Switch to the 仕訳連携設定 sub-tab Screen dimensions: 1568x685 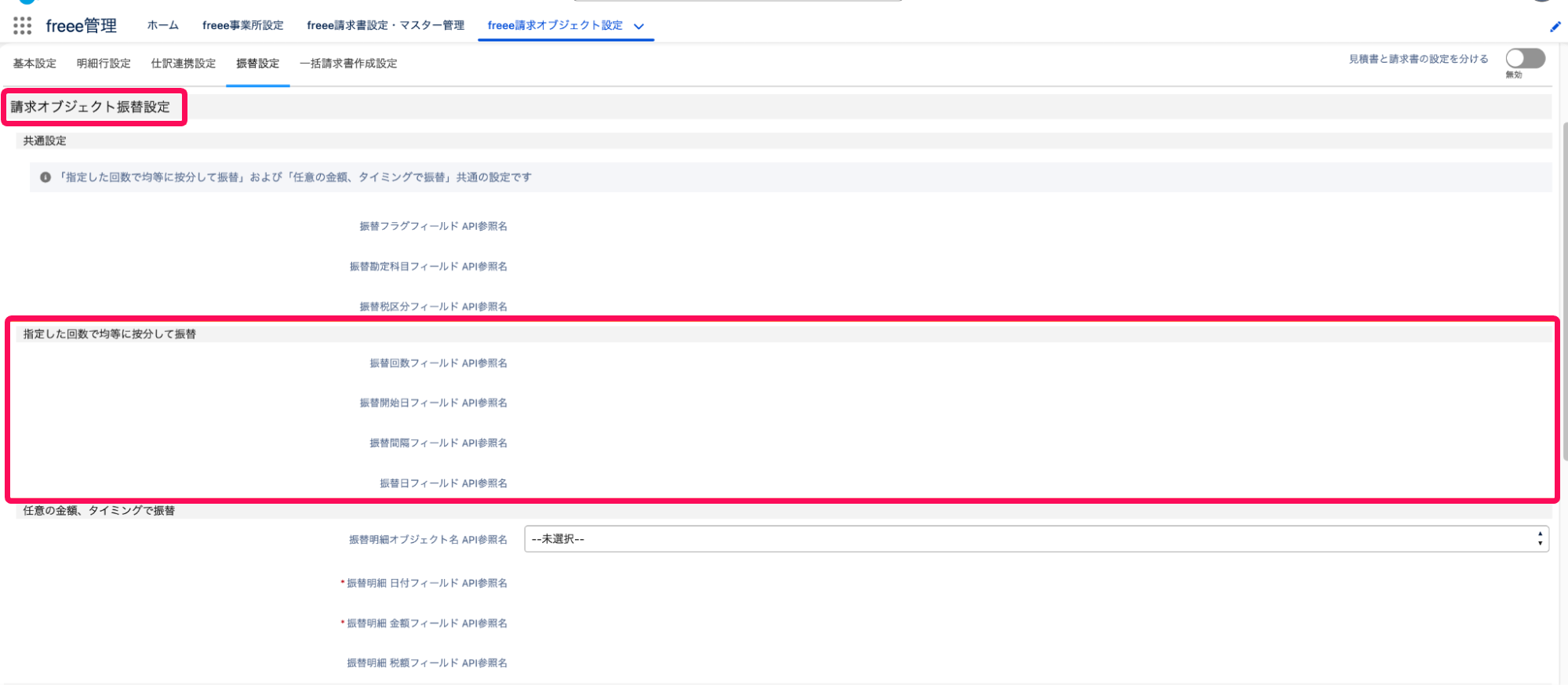click(x=184, y=64)
